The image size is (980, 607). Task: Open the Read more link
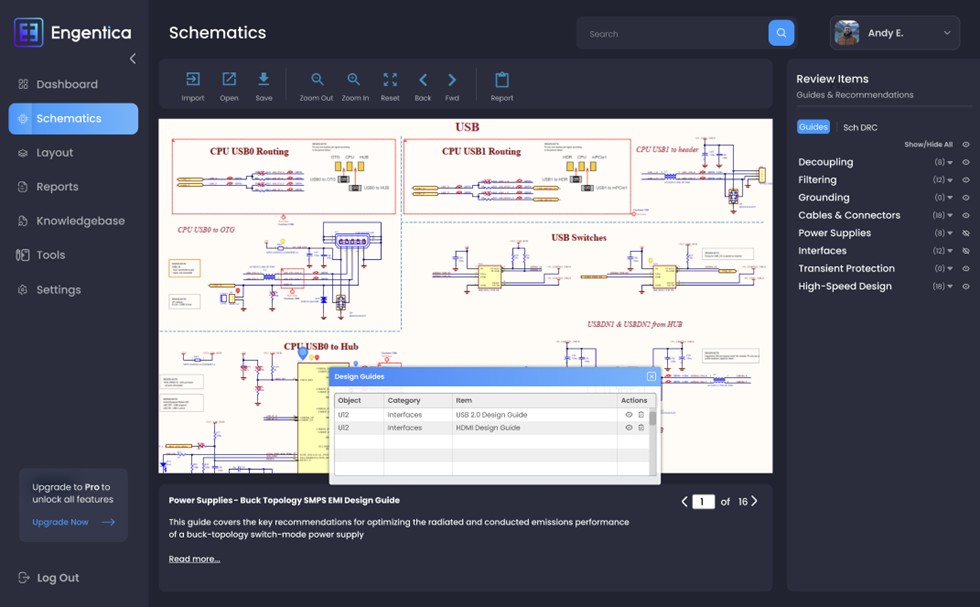click(194, 559)
